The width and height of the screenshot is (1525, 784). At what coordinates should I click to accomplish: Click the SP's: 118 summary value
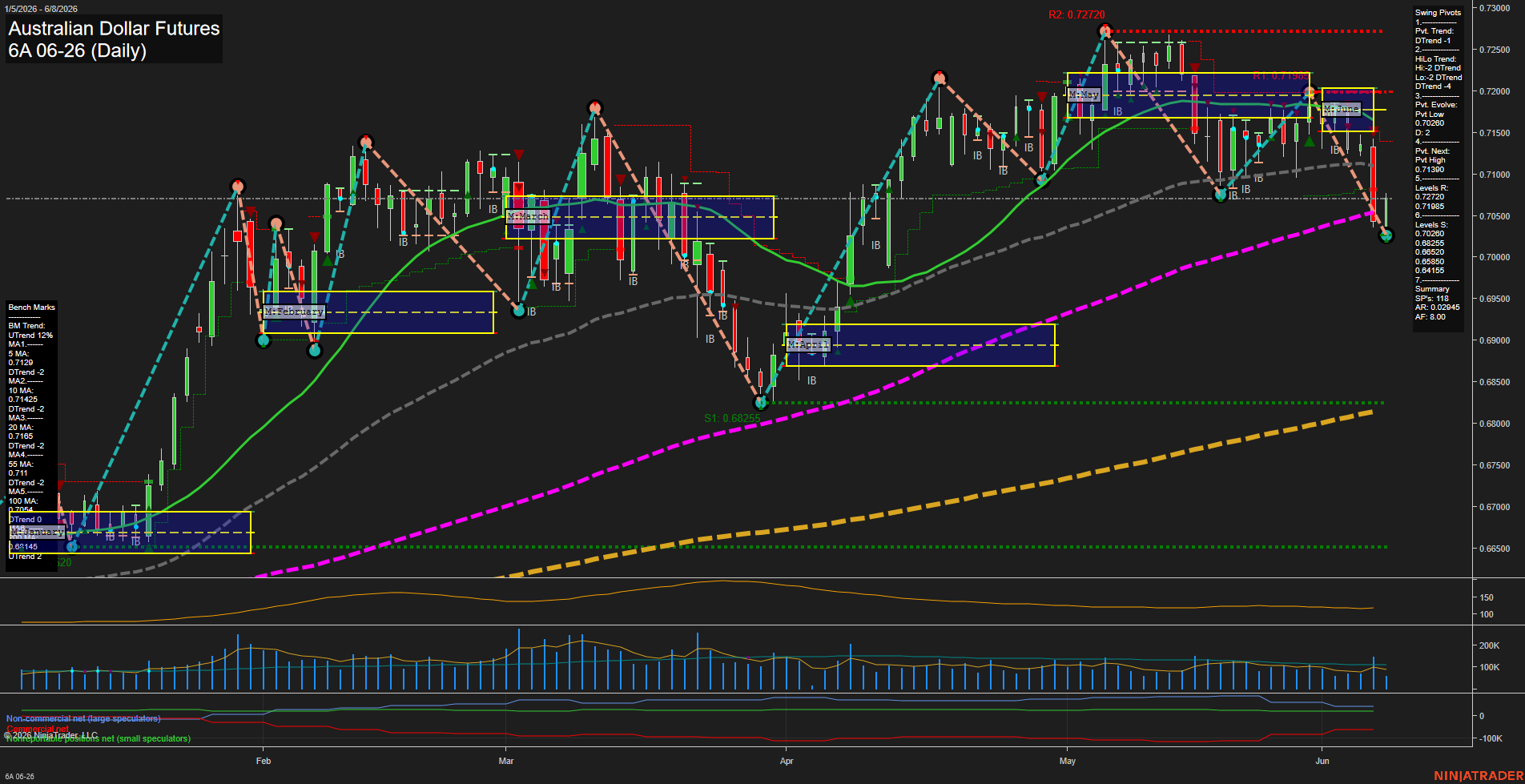click(x=1431, y=299)
